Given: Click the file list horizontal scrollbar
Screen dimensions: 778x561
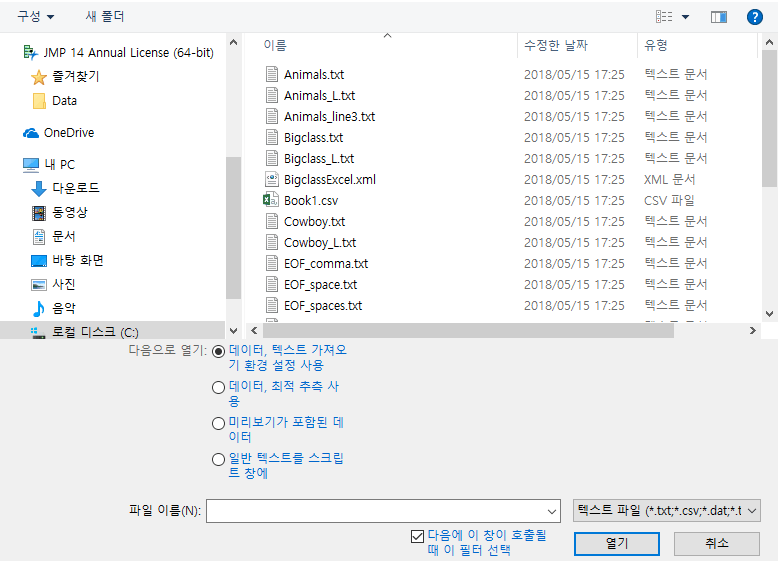Looking at the screenshot, I should pos(468,330).
